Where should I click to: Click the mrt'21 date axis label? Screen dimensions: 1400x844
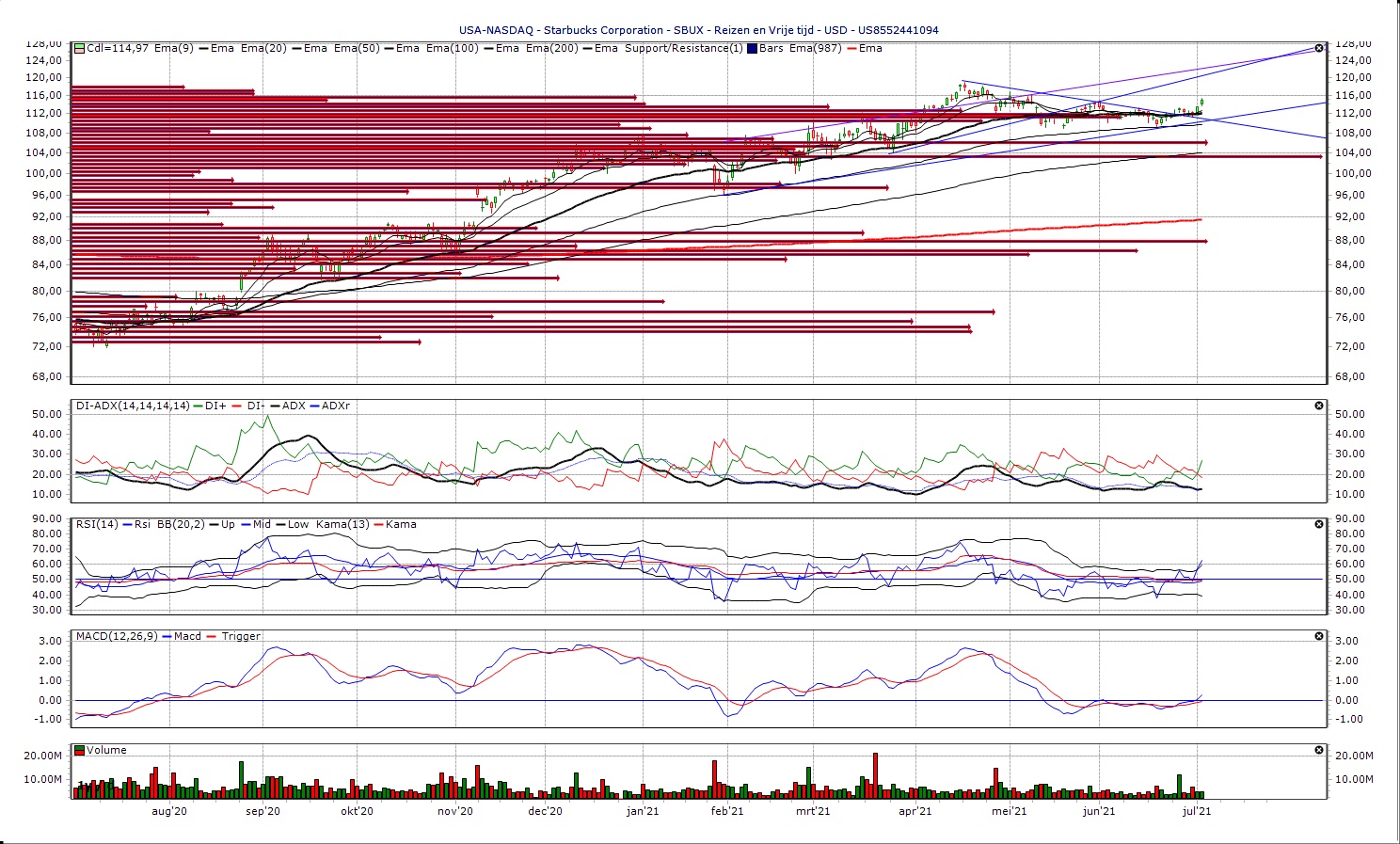point(813,811)
